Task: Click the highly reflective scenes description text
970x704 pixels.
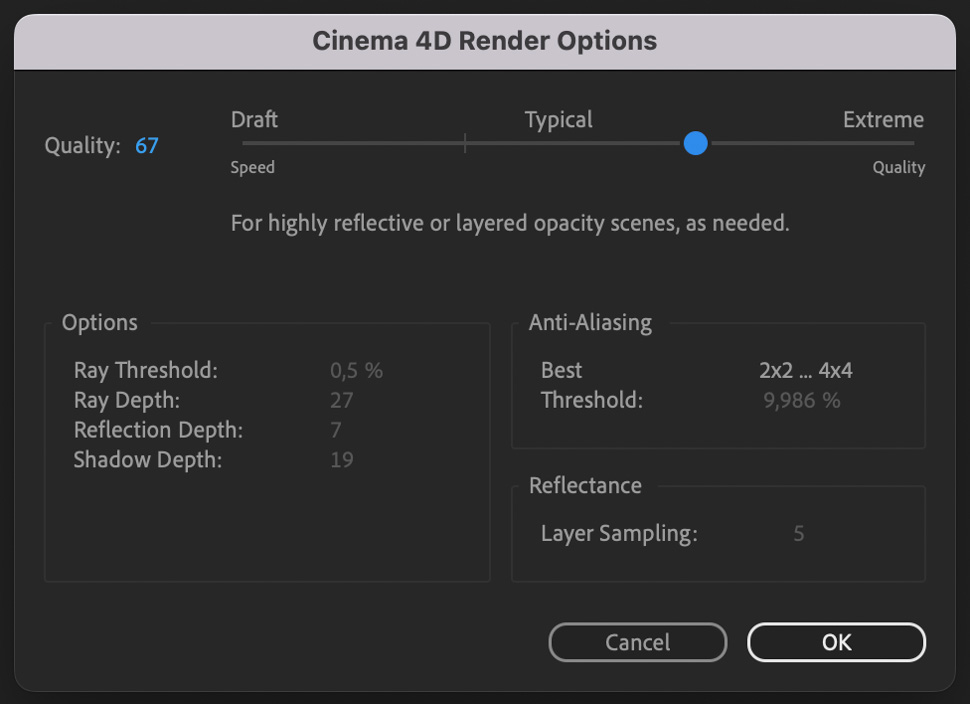Action: [x=510, y=223]
